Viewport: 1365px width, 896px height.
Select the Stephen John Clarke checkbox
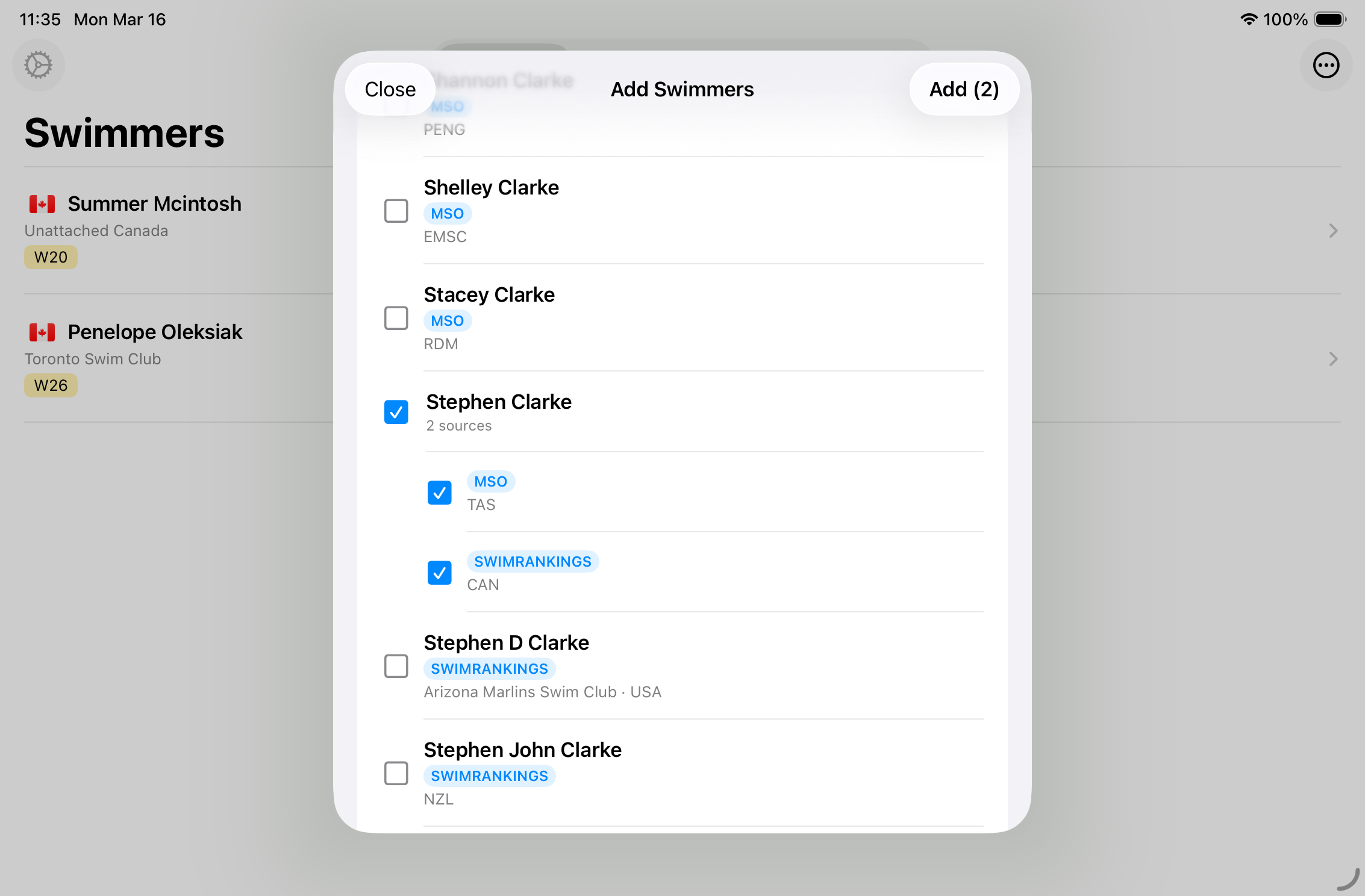click(x=396, y=773)
